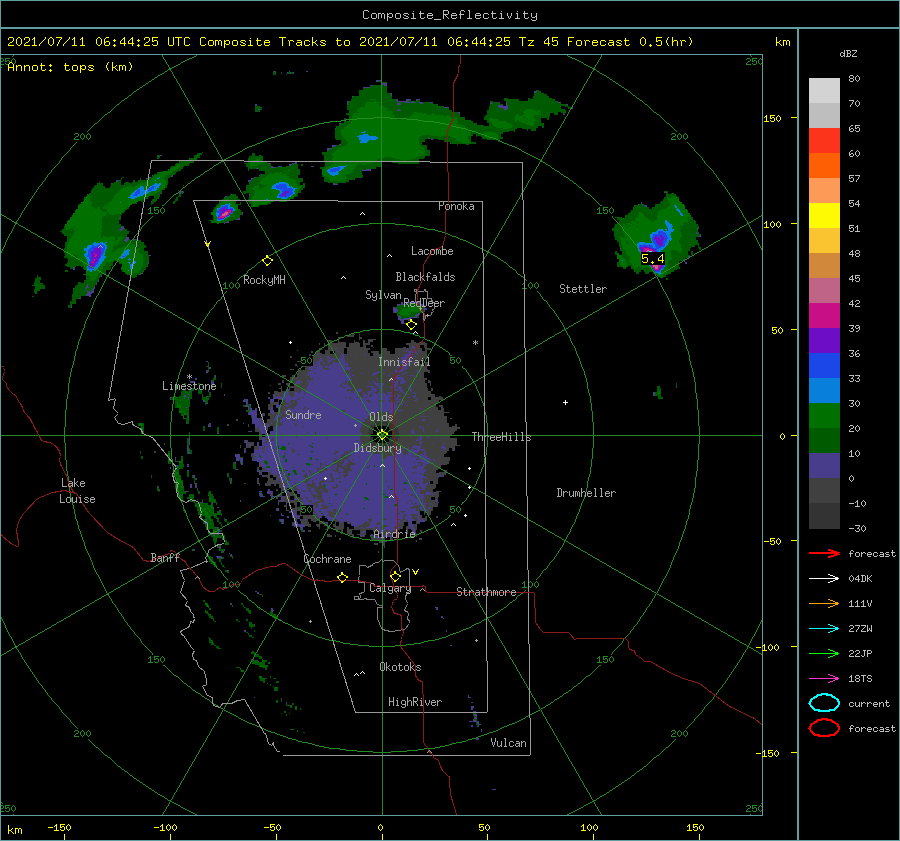Click the Okotoks city label

point(400,667)
